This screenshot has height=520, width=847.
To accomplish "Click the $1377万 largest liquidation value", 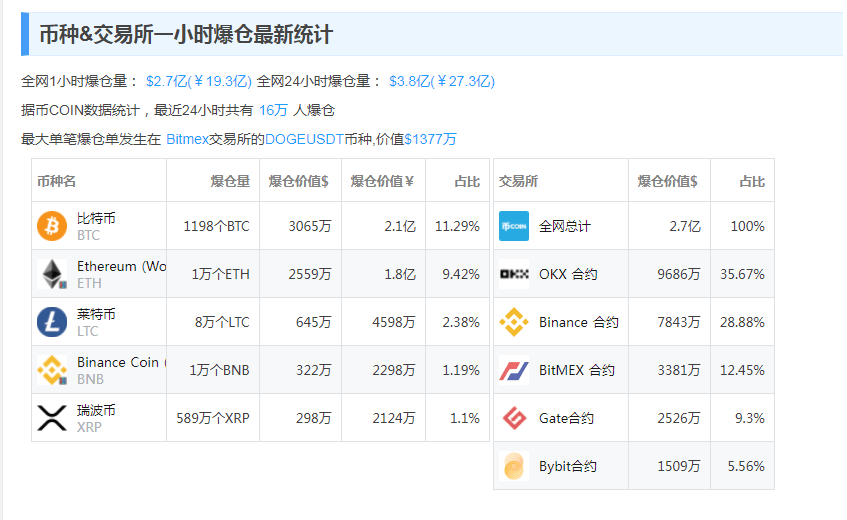I will (431, 139).
